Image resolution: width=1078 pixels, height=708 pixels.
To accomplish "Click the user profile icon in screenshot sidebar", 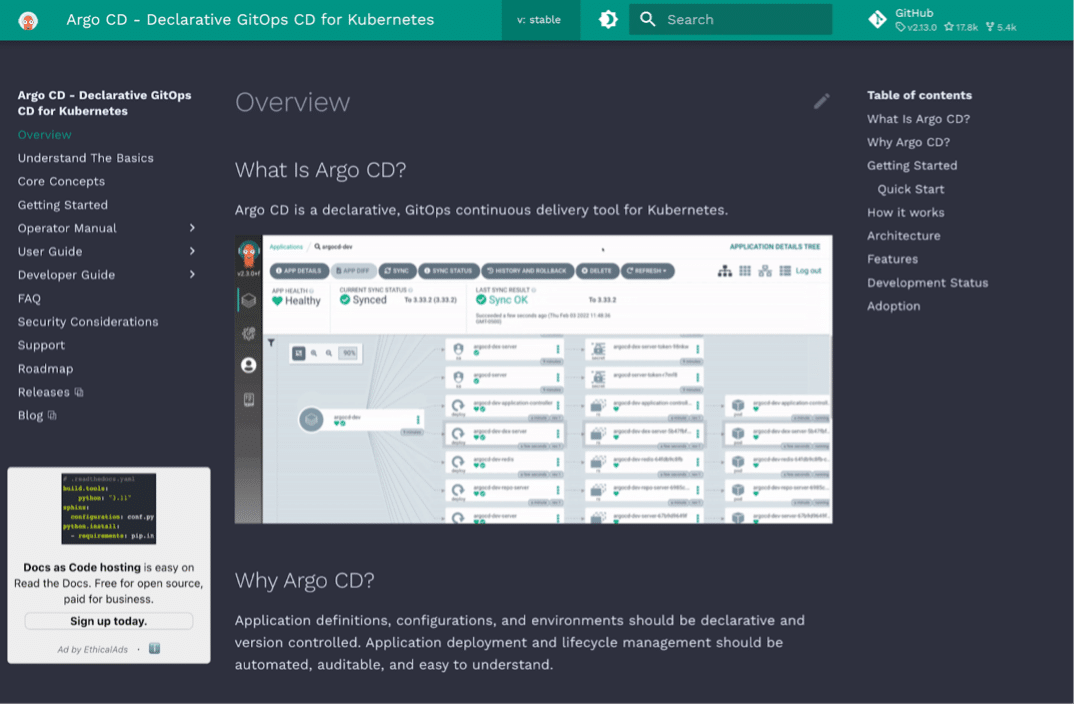I will pos(250,366).
